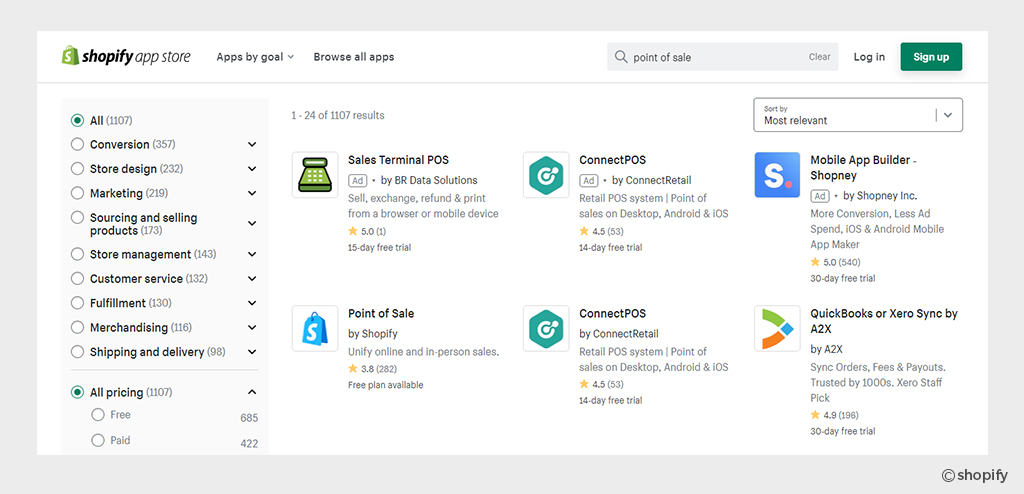Expand the Marketing category chevron

point(252,193)
